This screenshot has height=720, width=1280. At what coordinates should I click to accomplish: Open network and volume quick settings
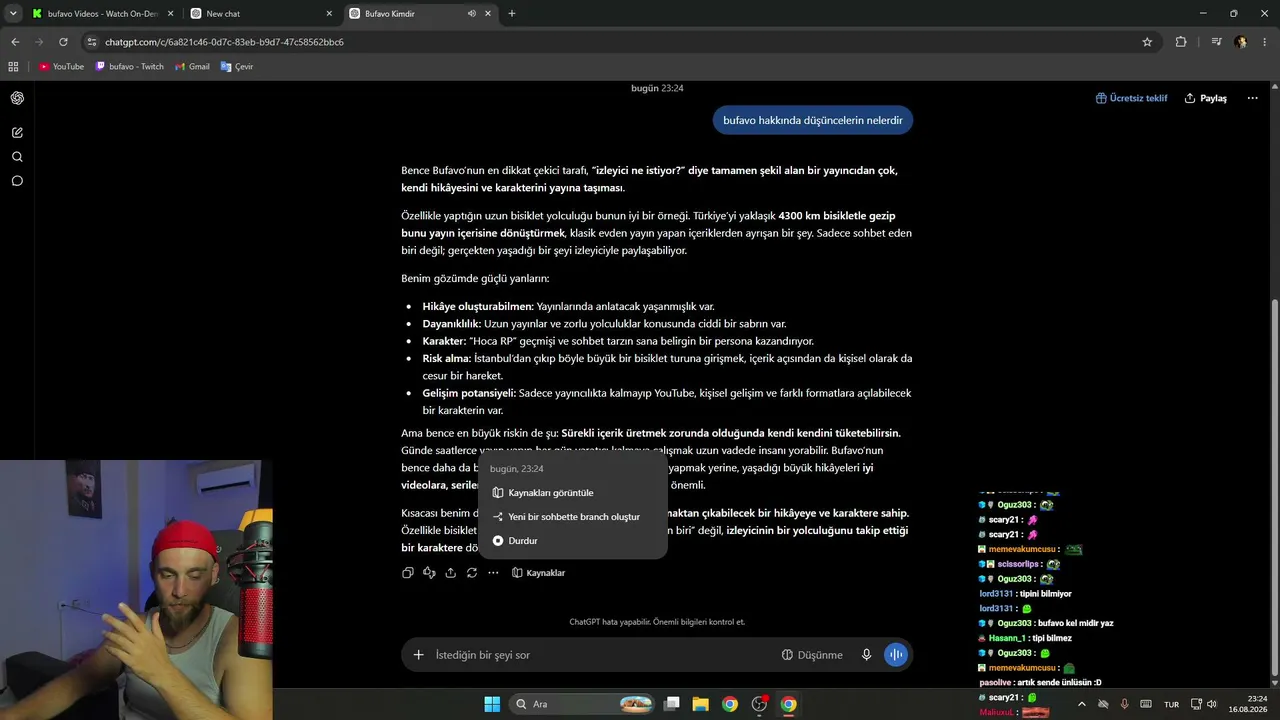point(1203,704)
